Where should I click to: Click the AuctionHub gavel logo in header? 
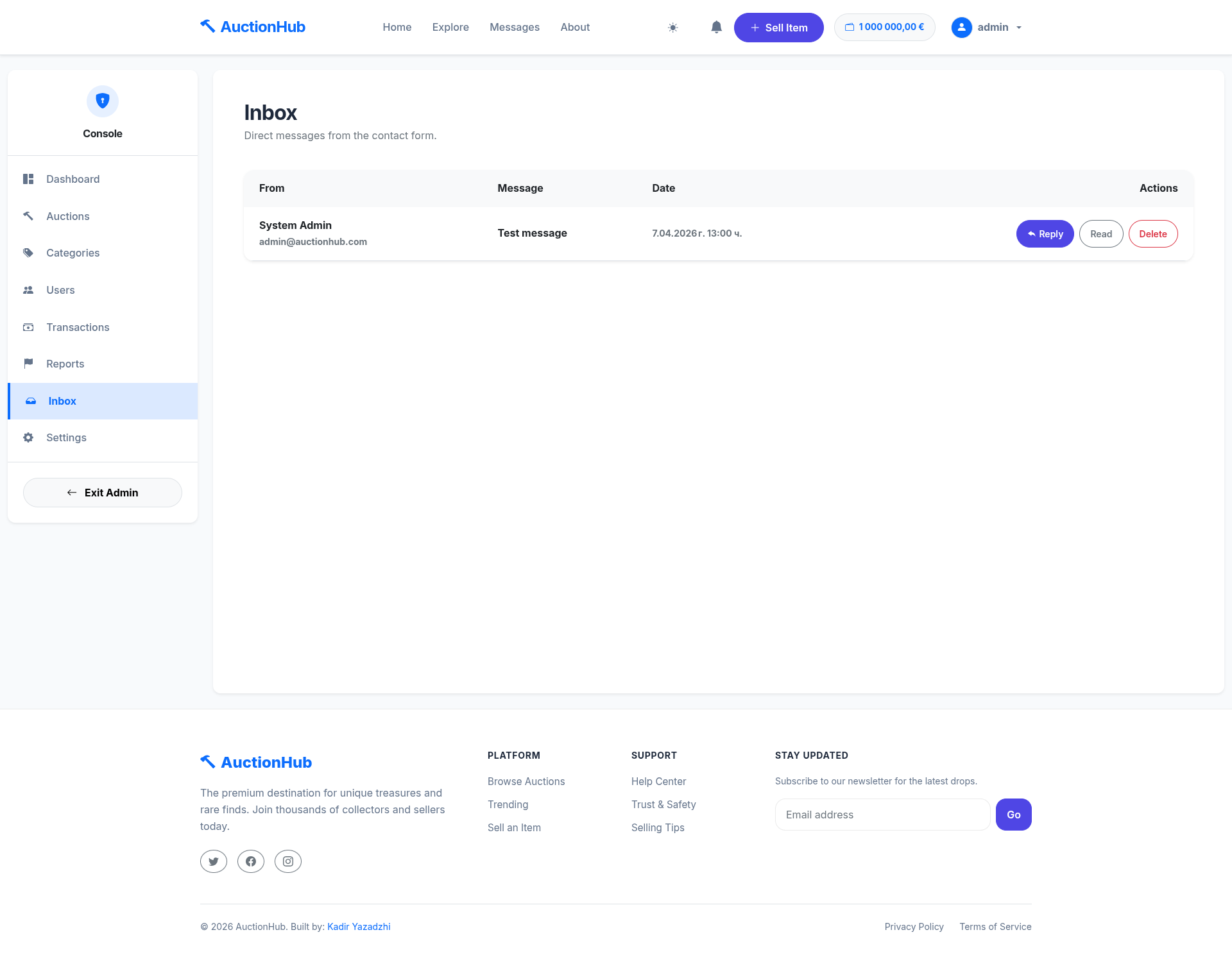(253, 27)
